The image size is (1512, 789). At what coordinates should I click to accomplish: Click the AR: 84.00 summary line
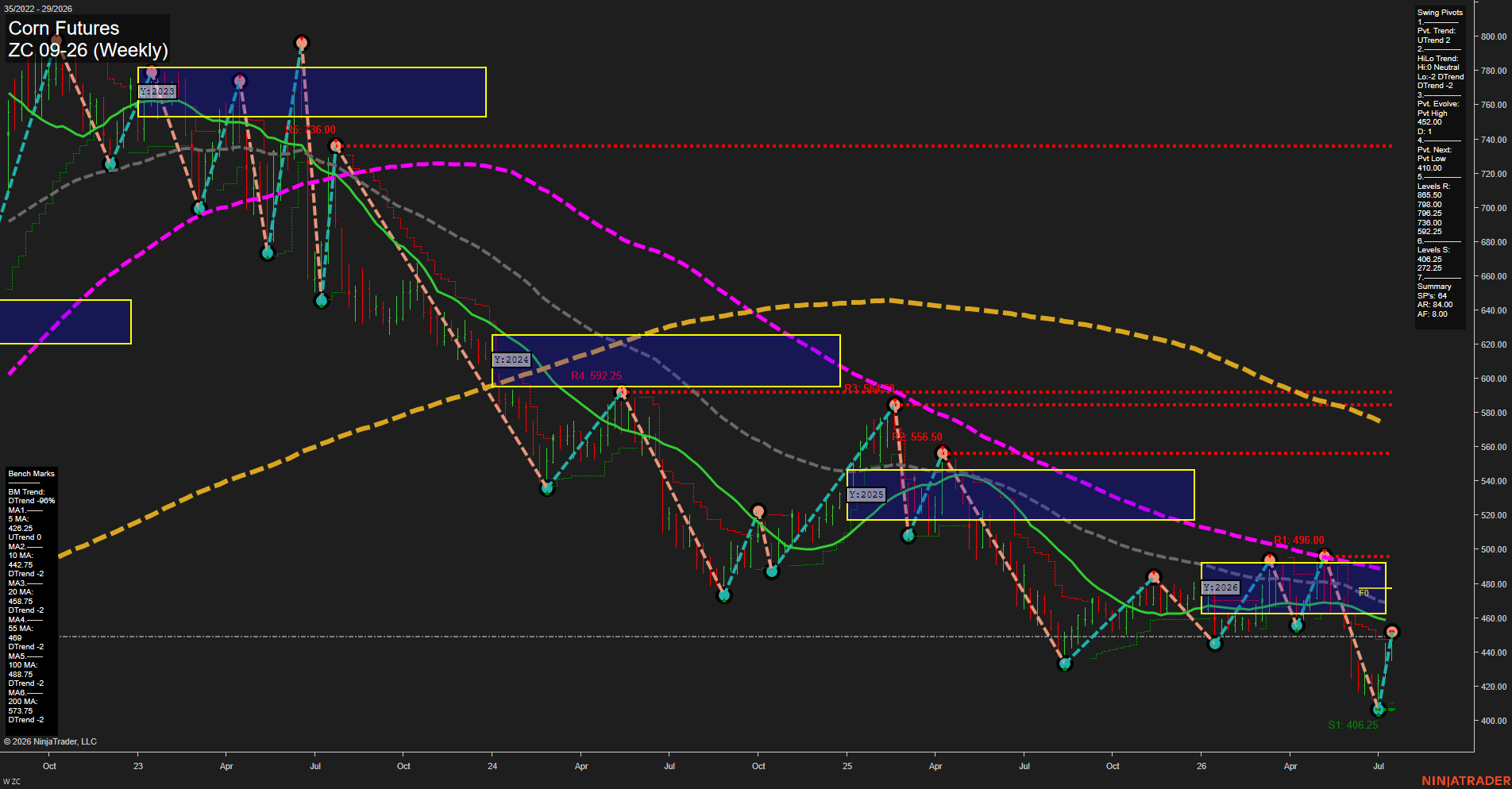pyautogui.click(x=1435, y=305)
